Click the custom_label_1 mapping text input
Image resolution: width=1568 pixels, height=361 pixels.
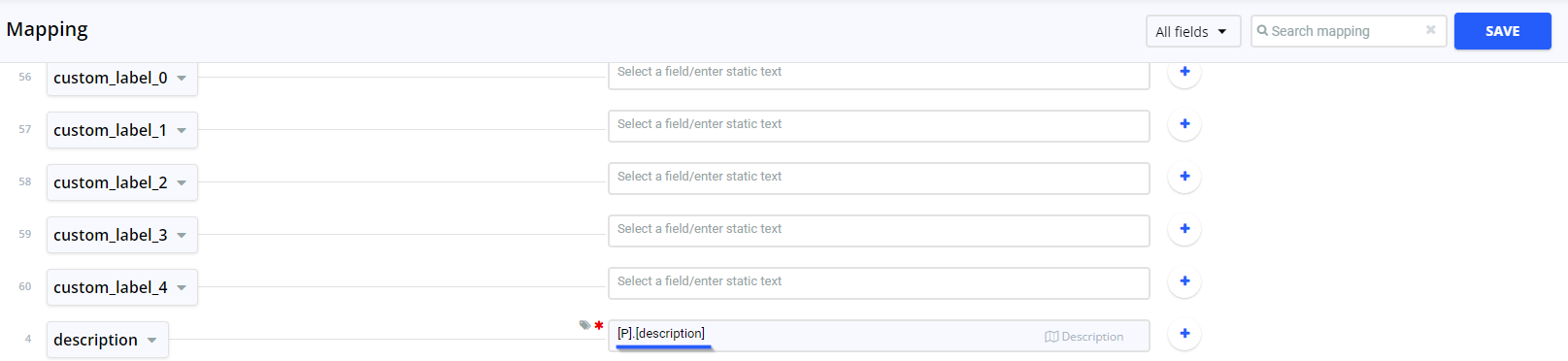879,125
